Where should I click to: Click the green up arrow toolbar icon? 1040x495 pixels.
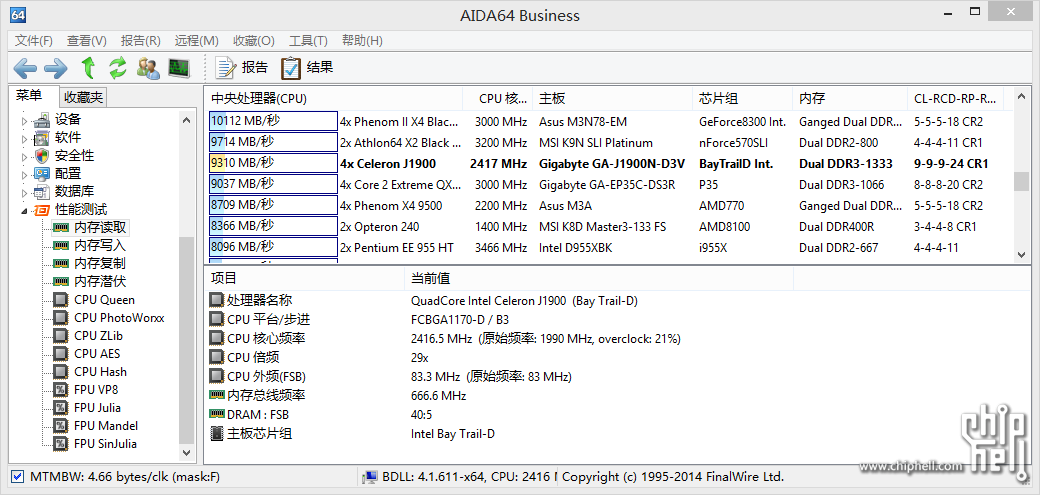88,67
